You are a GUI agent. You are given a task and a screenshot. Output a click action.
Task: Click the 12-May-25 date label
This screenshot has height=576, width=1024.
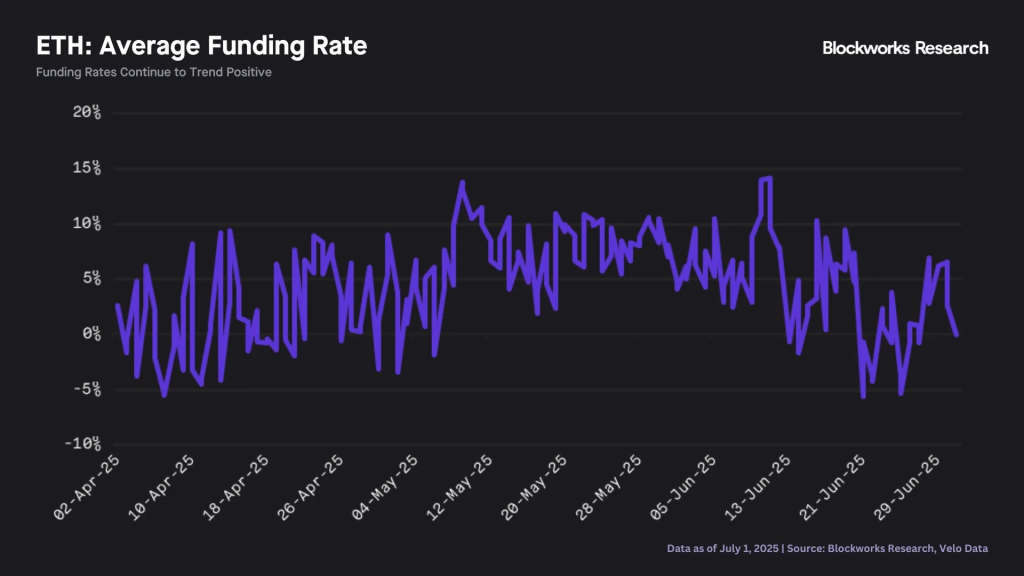(x=460, y=488)
